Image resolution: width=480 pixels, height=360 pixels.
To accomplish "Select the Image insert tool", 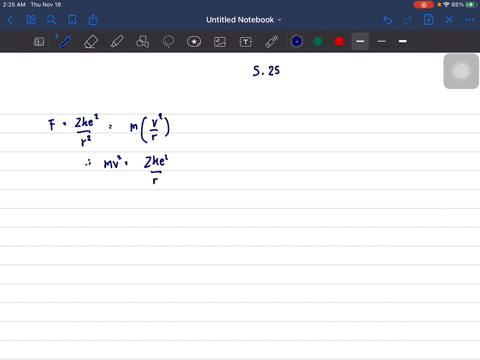I will pos(220,42).
